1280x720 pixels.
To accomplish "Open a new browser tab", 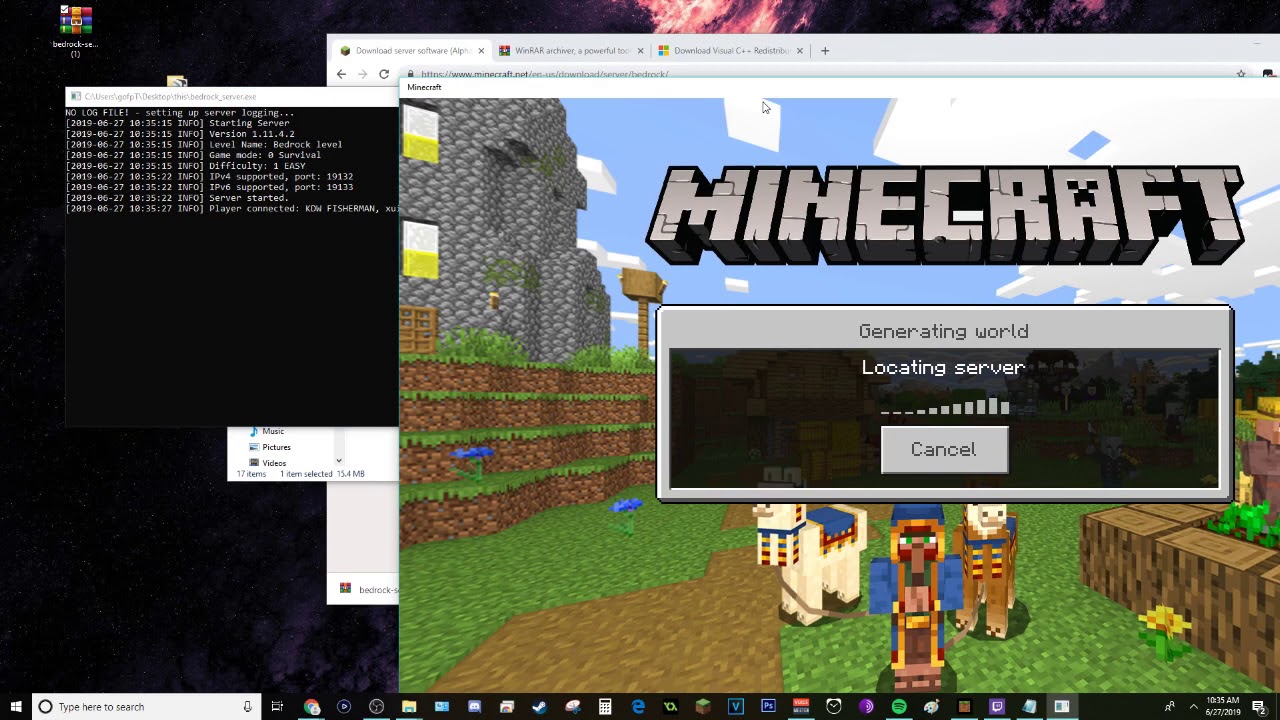I will (825, 50).
